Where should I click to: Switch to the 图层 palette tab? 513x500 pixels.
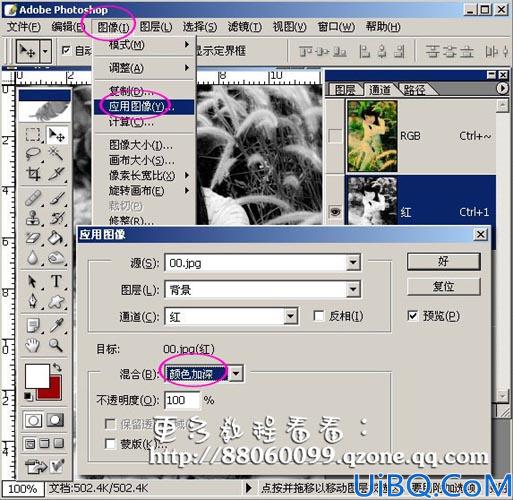[345, 89]
